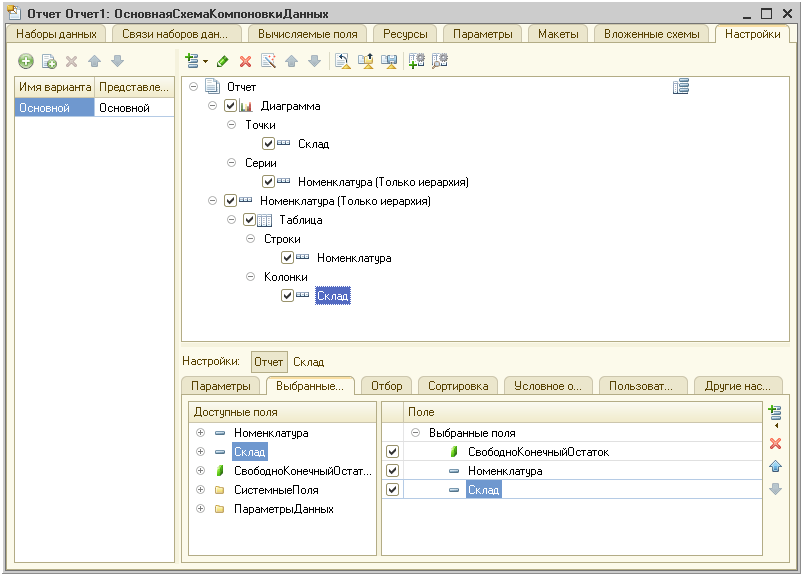The height and width of the screenshot is (576, 805).
Task: Expand the СистемныеПоля available fields node
Action: pyautogui.click(x=200, y=490)
